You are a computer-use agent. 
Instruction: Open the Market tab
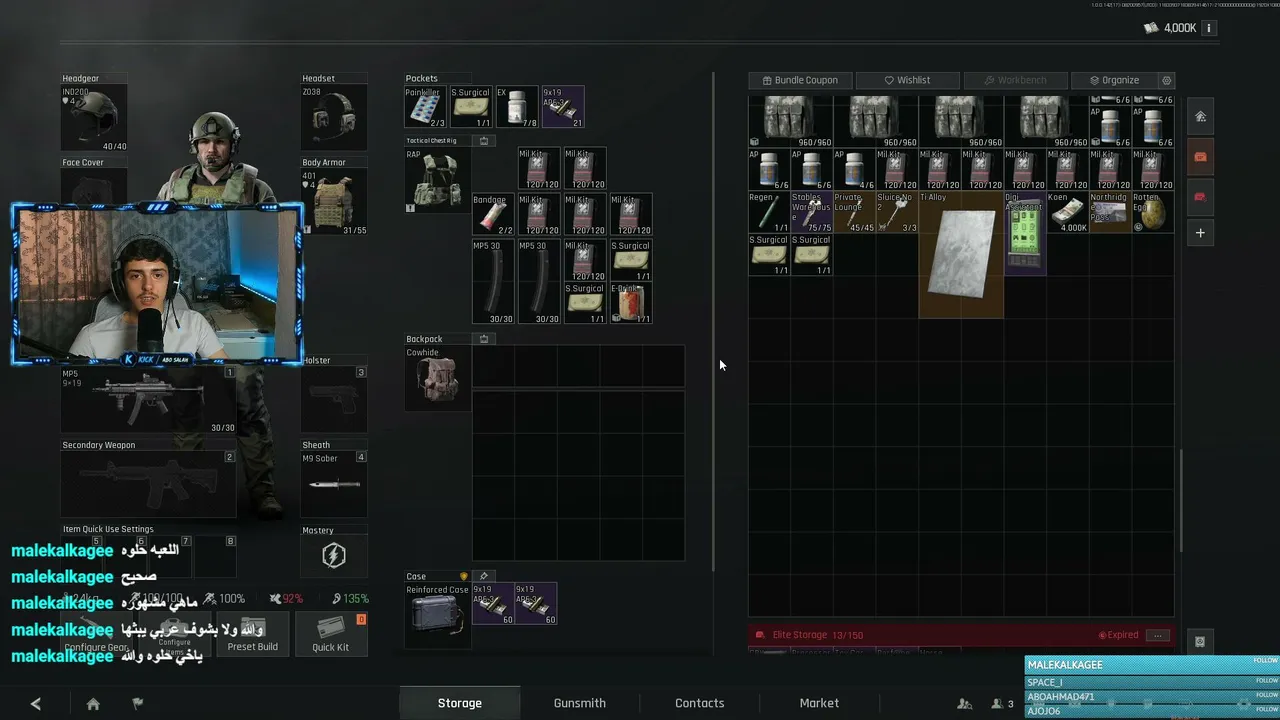(819, 703)
